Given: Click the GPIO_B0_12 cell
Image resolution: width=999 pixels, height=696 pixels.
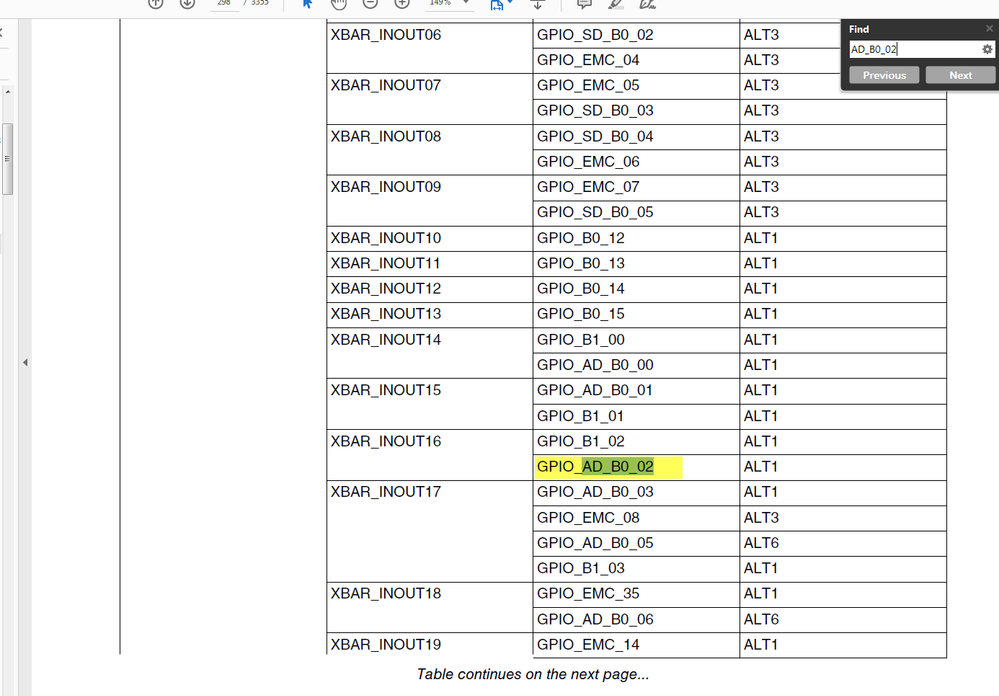Looking at the screenshot, I should 636,238.
